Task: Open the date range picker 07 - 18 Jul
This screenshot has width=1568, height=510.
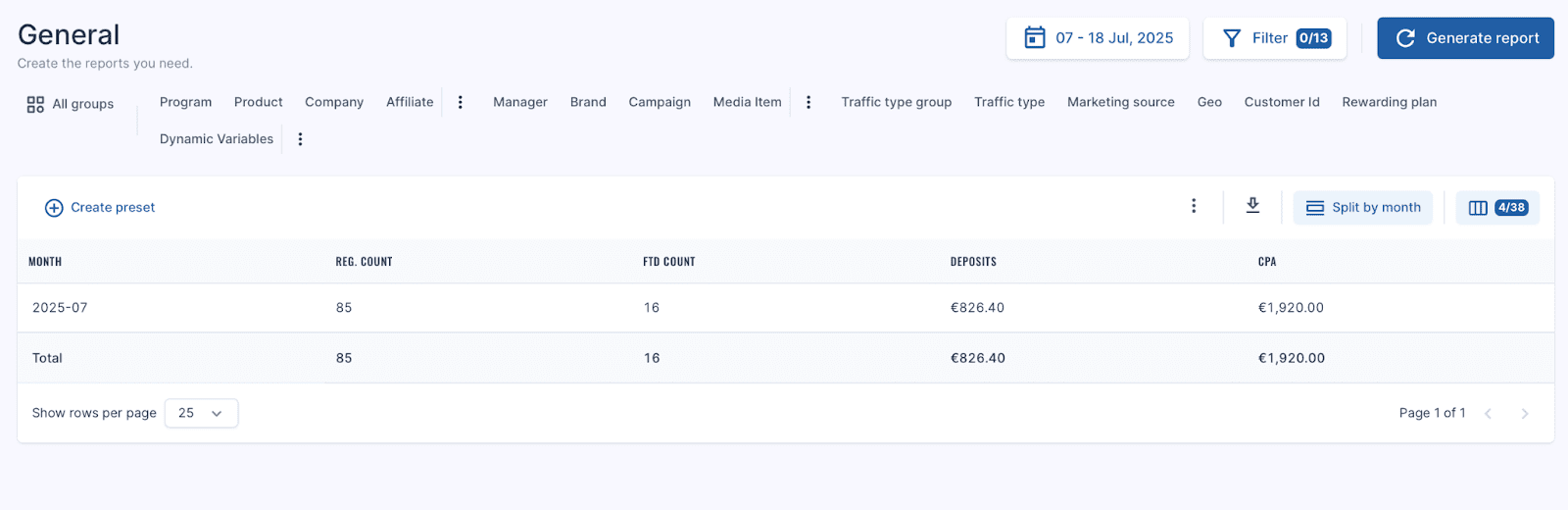Action: (x=1098, y=38)
